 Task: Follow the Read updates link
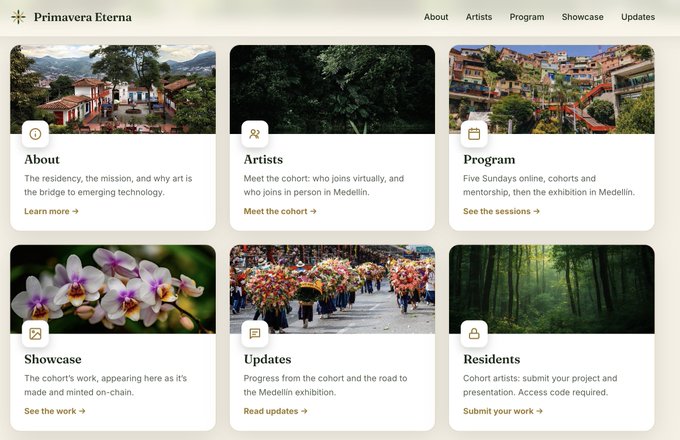275,411
